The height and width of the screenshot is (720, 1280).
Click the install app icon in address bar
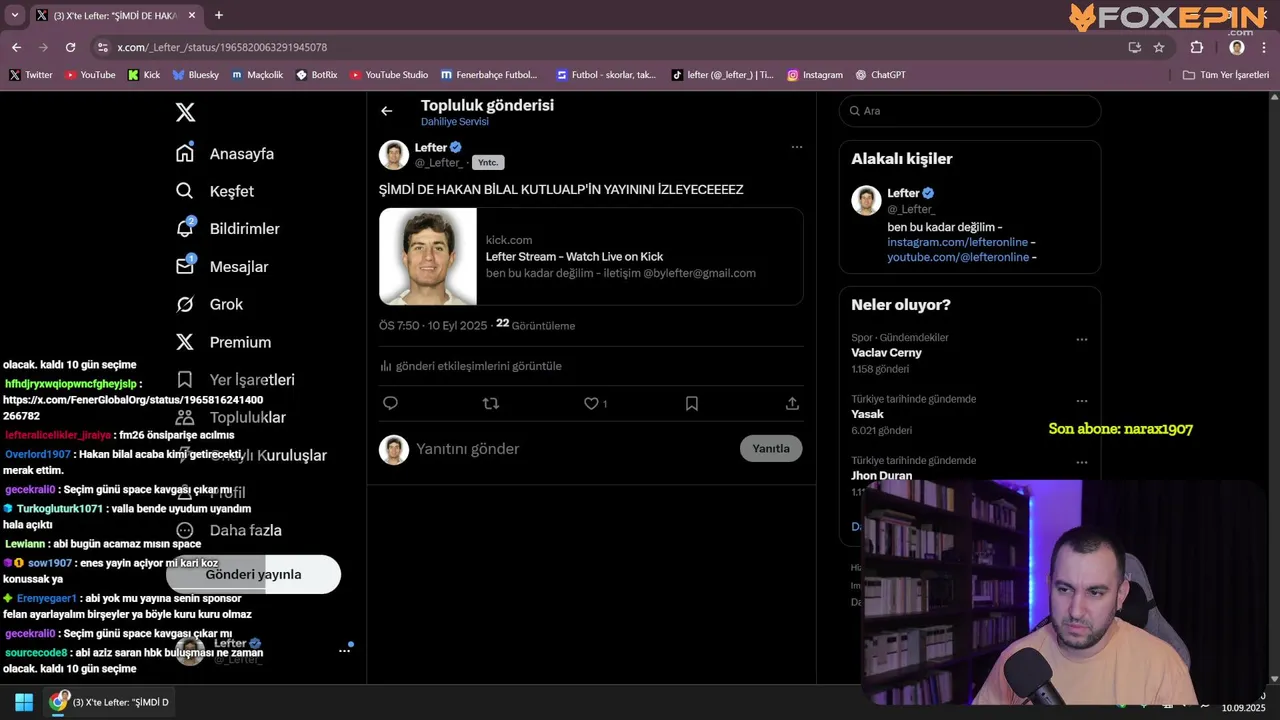[x=1134, y=47]
